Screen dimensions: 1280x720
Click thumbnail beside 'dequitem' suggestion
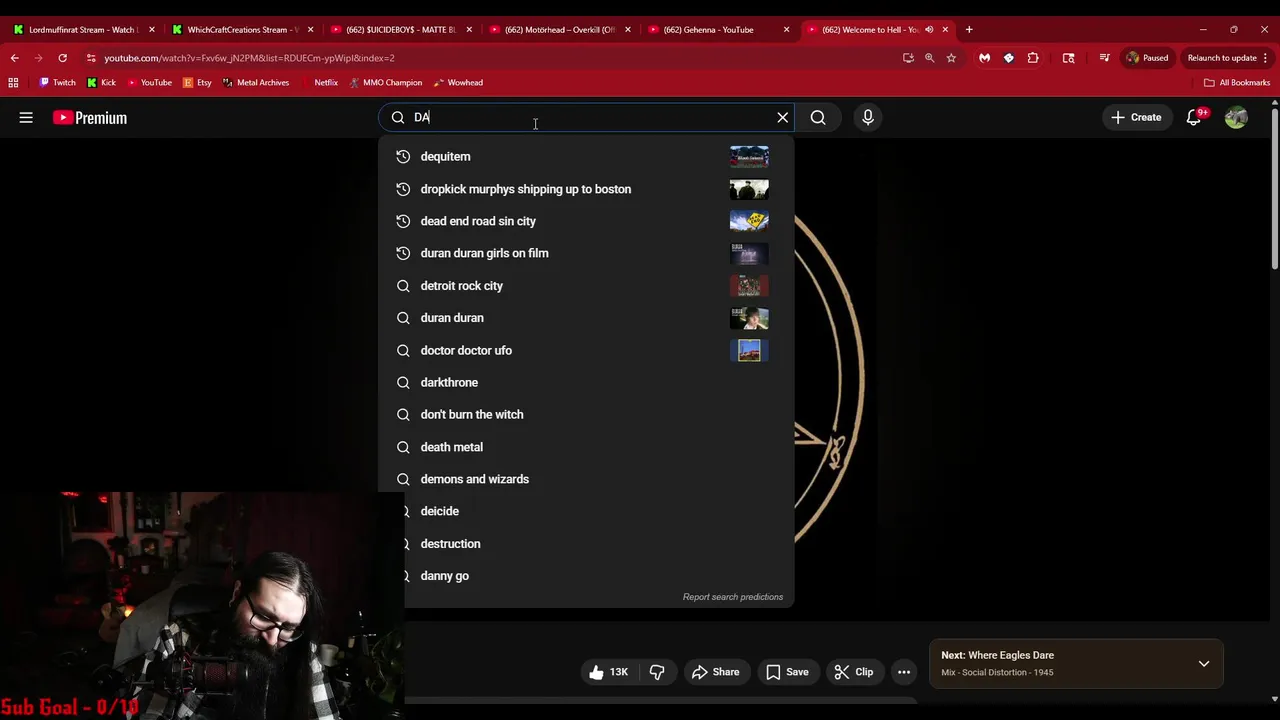click(749, 156)
